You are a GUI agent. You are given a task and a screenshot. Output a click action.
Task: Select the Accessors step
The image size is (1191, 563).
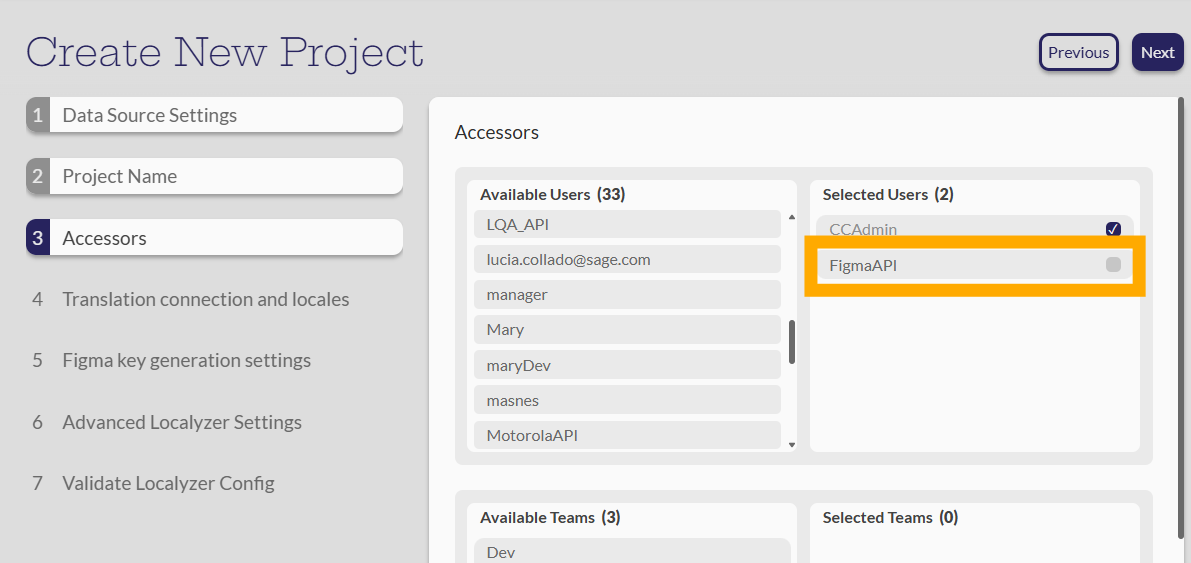tap(214, 238)
